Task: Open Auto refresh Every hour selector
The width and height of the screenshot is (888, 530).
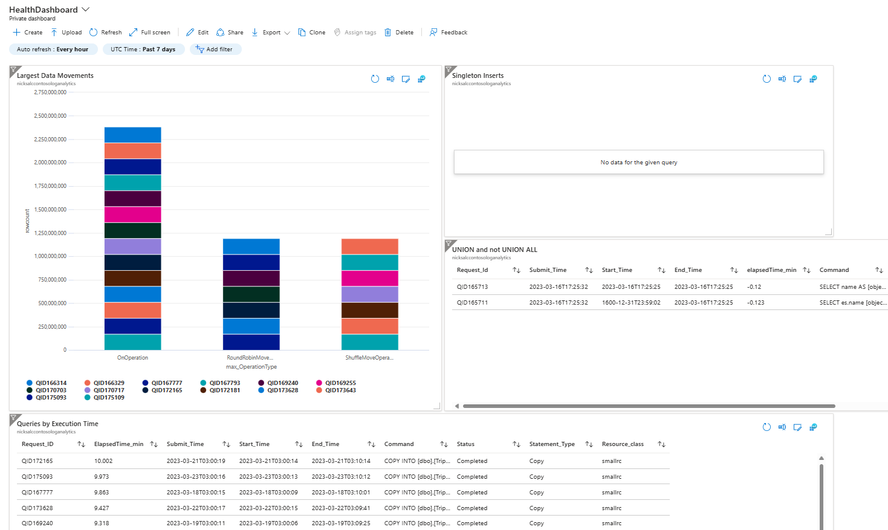Action: (x=53, y=49)
